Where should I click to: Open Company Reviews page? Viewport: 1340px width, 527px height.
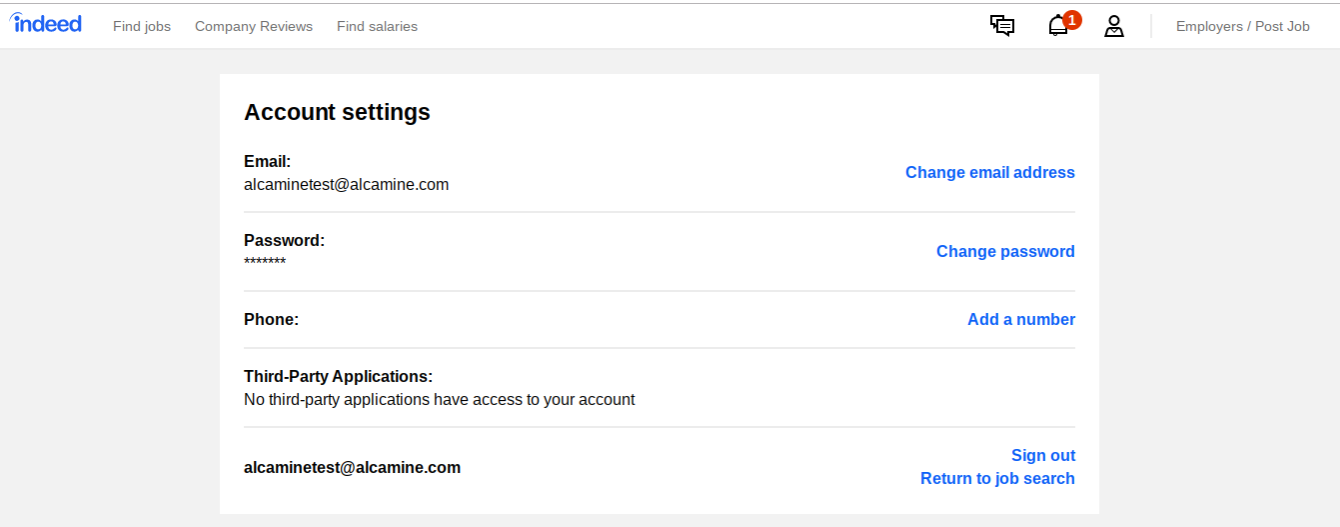pyautogui.click(x=254, y=26)
